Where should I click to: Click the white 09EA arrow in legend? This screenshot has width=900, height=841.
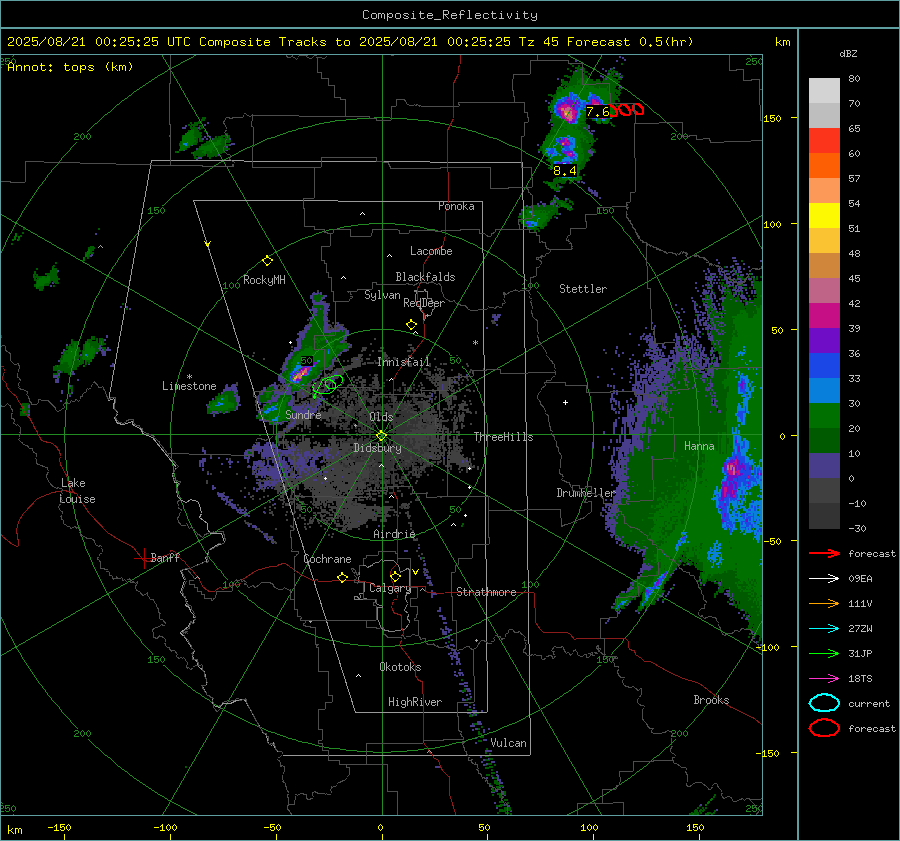point(824,579)
